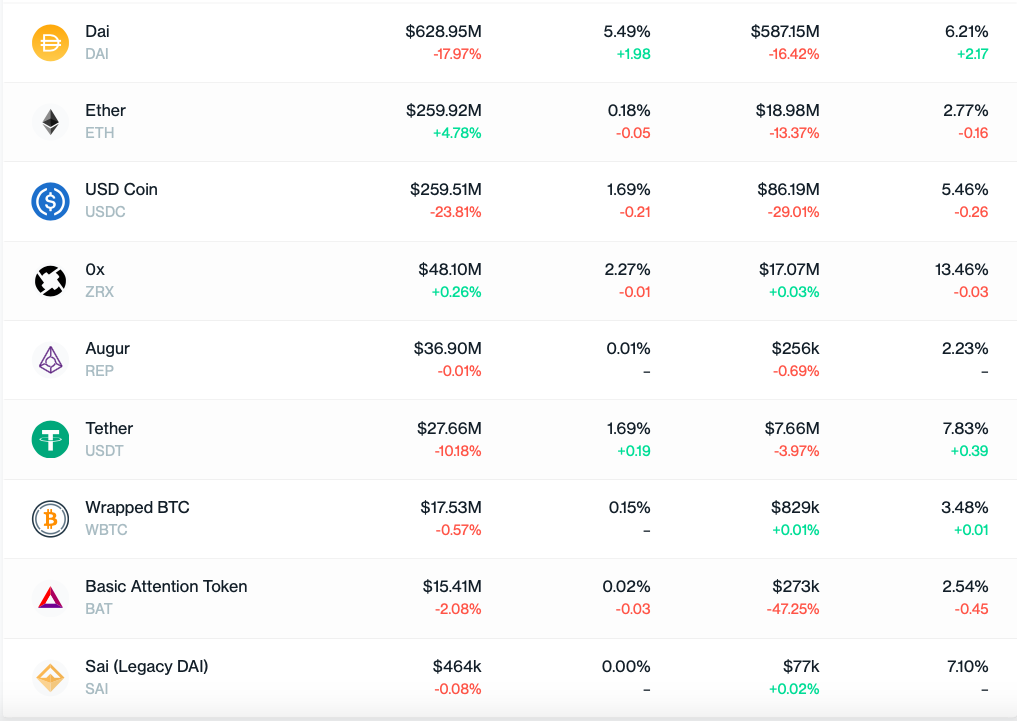Click USD Coin's $86.19M amount

(788, 189)
